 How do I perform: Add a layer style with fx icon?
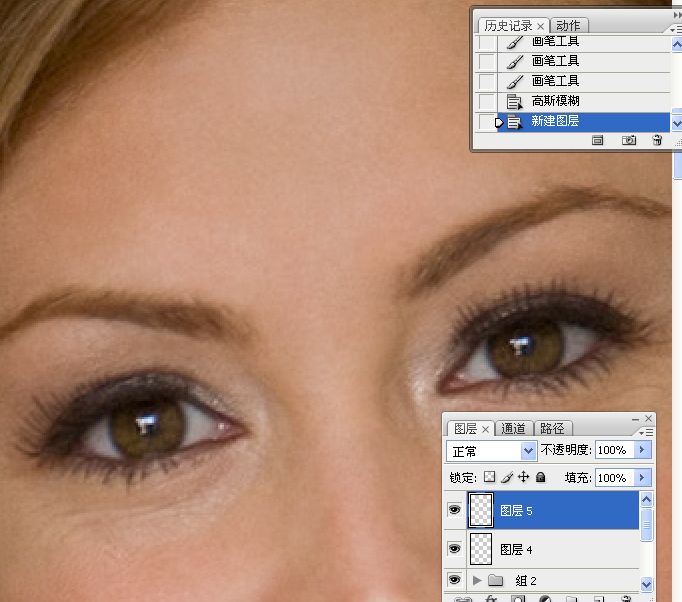click(491, 599)
